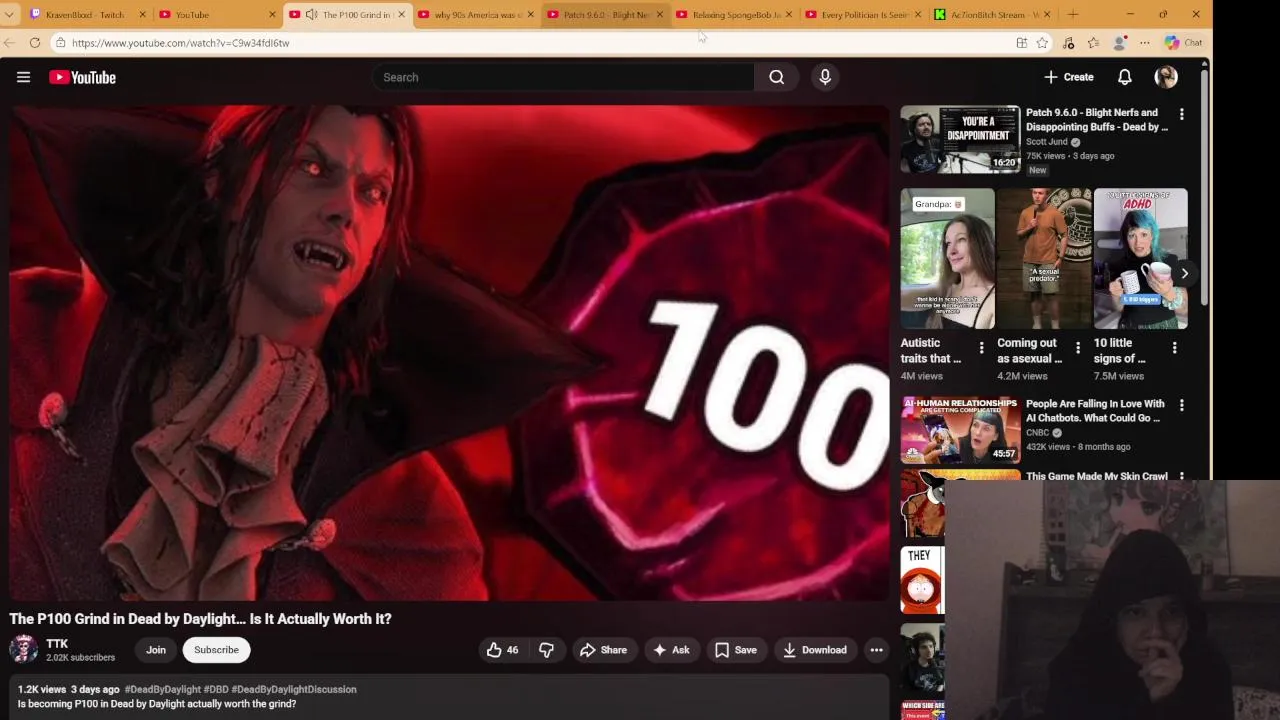The width and height of the screenshot is (1280, 720).
Task: Open more actions menu beside Download
Action: pyautogui.click(x=876, y=650)
